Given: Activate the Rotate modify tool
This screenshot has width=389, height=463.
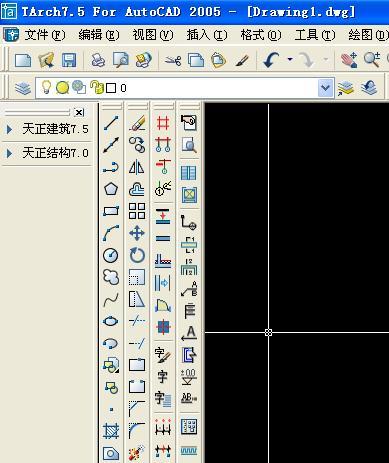Looking at the screenshot, I should (137, 255).
